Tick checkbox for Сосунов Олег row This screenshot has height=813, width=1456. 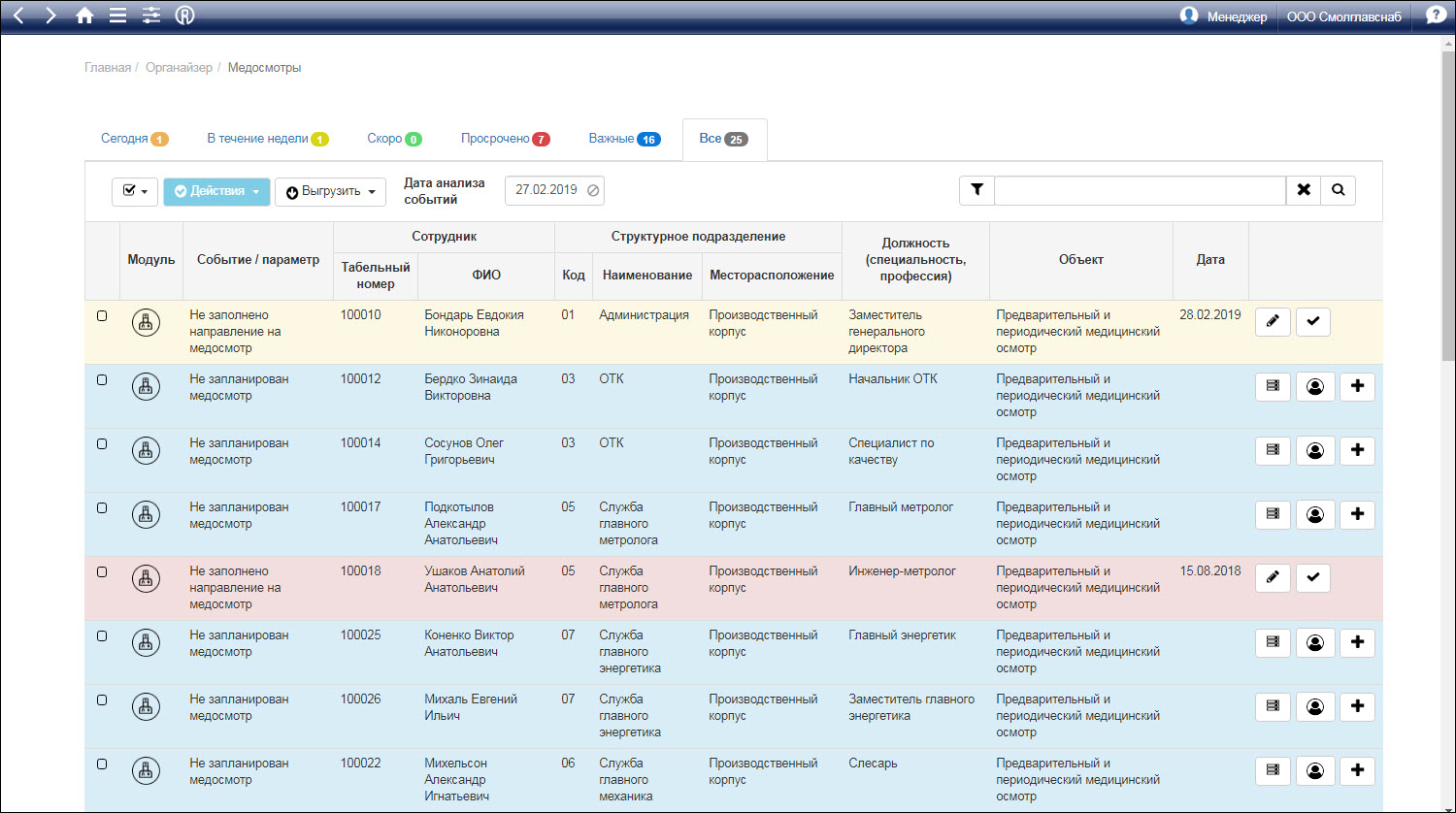click(x=102, y=444)
